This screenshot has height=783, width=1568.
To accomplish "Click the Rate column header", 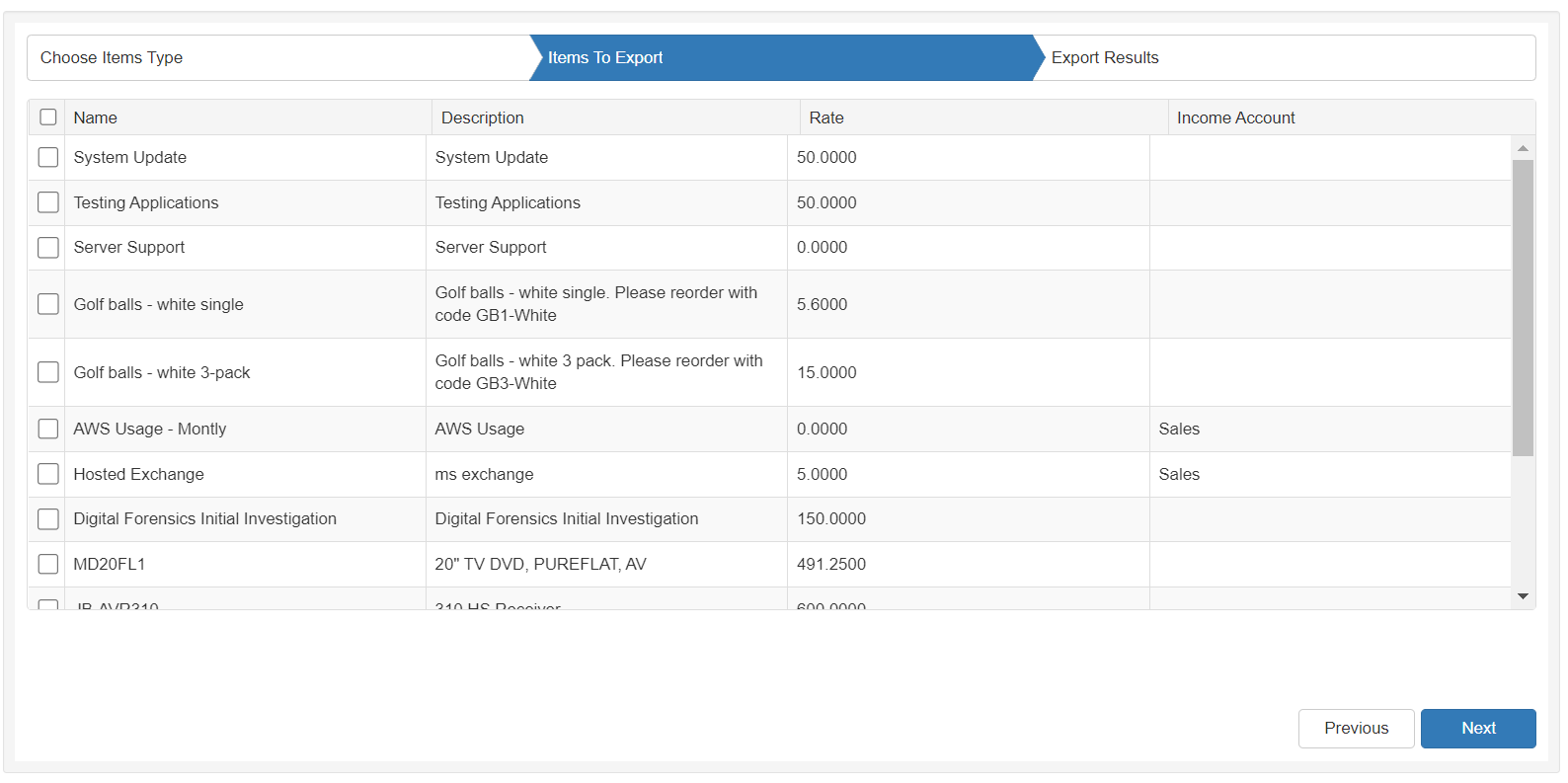I will click(826, 117).
